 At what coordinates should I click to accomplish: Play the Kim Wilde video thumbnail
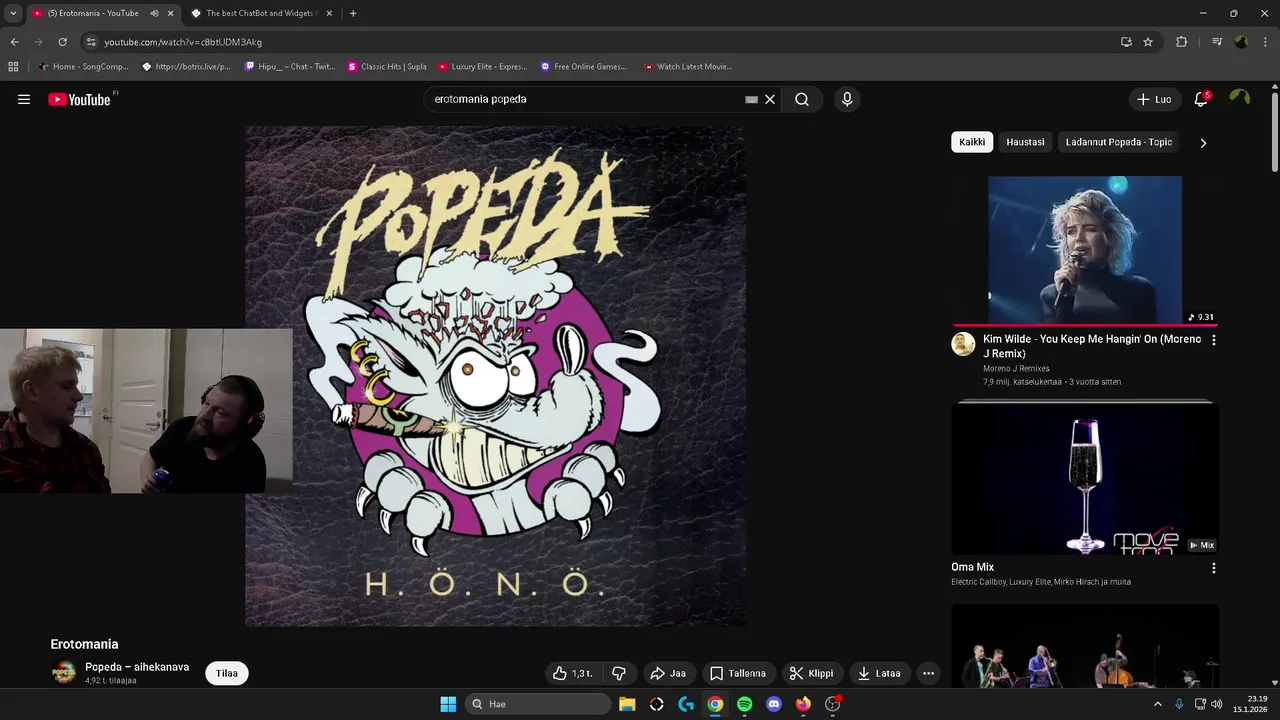1085,250
